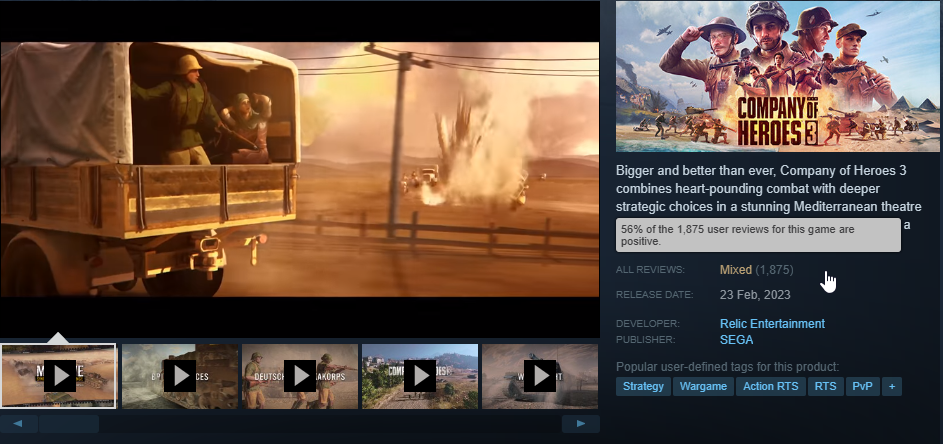Click the release date 23 Feb, 2023
943x444 pixels.
coord(755,295)
